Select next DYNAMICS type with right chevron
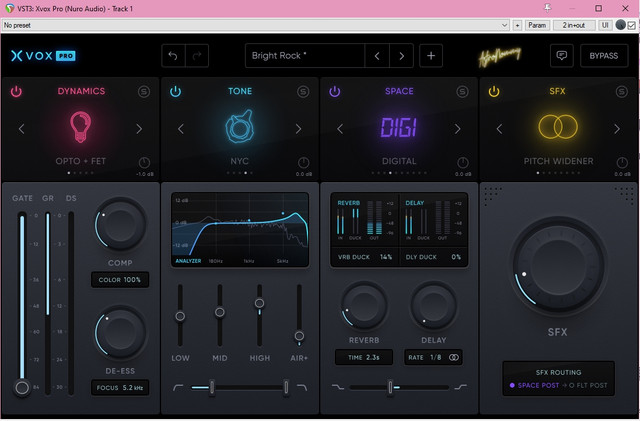The image size is (640, 421). (x=139, y=129)
